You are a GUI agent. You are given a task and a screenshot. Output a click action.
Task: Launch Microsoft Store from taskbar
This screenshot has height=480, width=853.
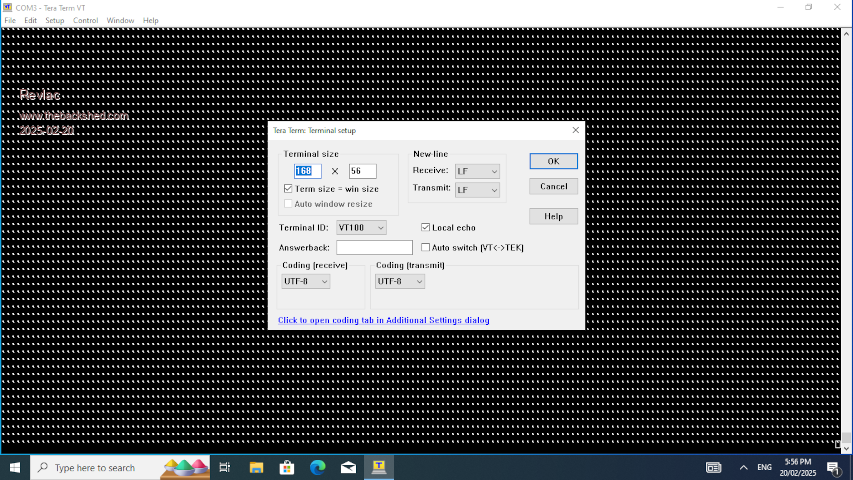(286, 467)
